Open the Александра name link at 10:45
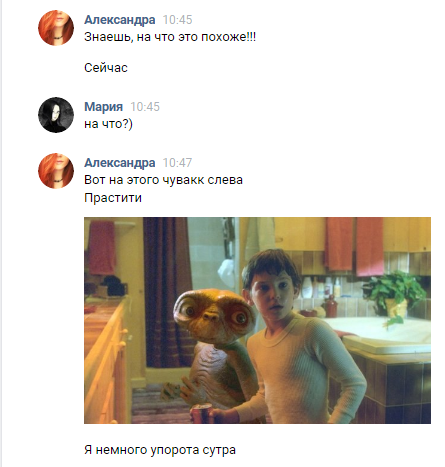Screen dimensions: 445x467 [x=119, y=20]
